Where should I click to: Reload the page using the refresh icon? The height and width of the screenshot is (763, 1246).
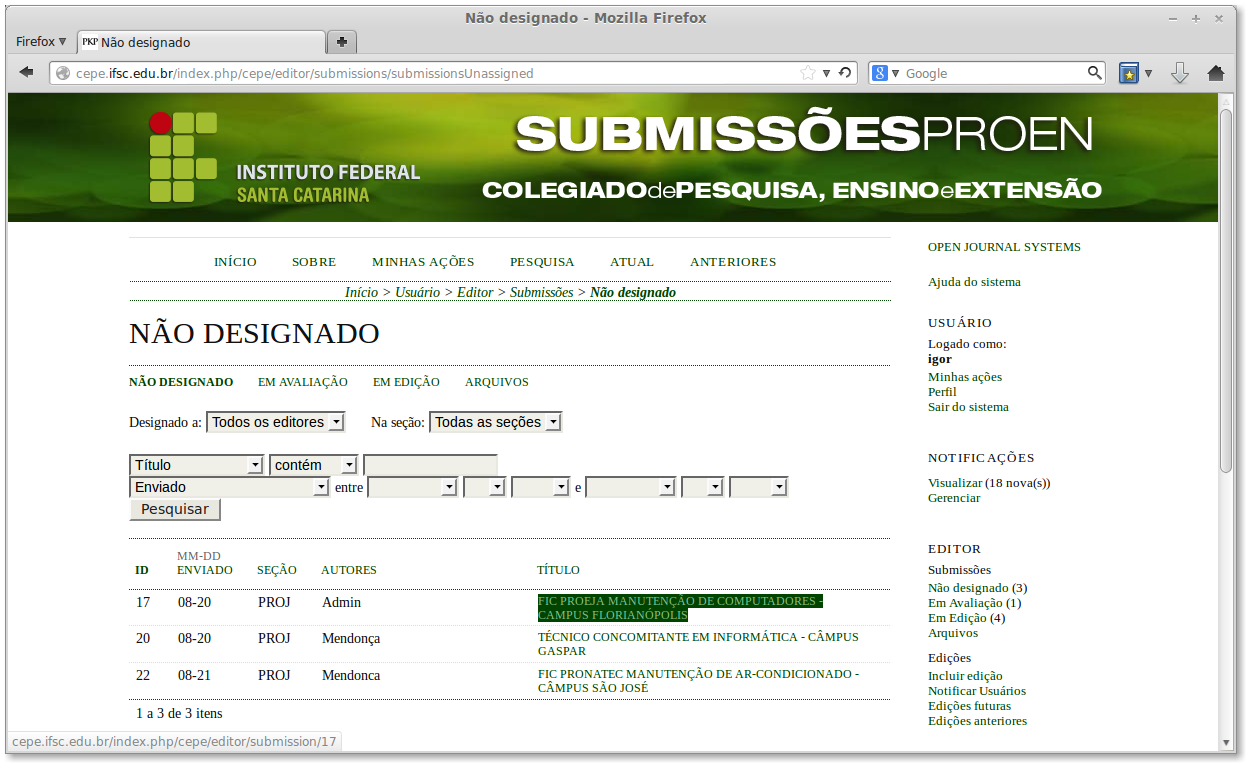[845, 73]
